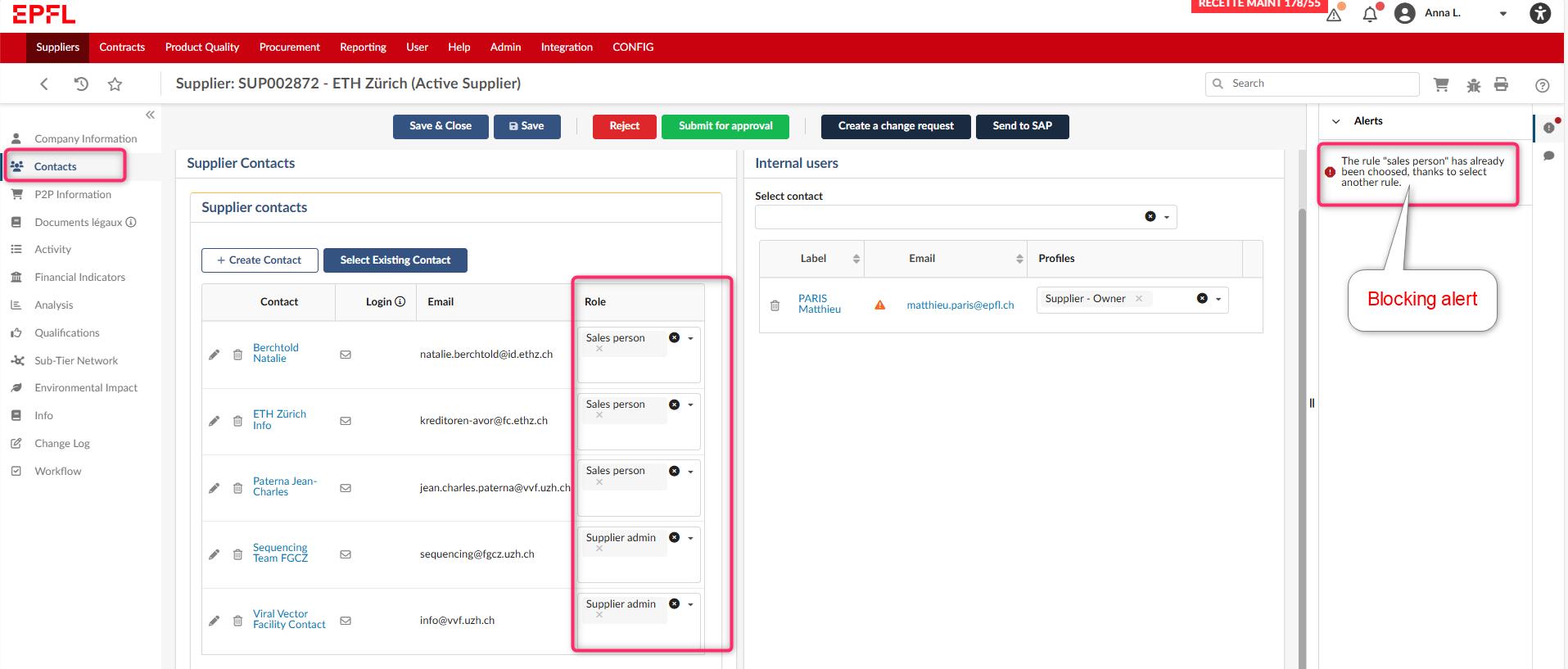Viewport: 1568px width, 669px height.
Task: Open the Procurement menu
Action: [x=289, y=47]
